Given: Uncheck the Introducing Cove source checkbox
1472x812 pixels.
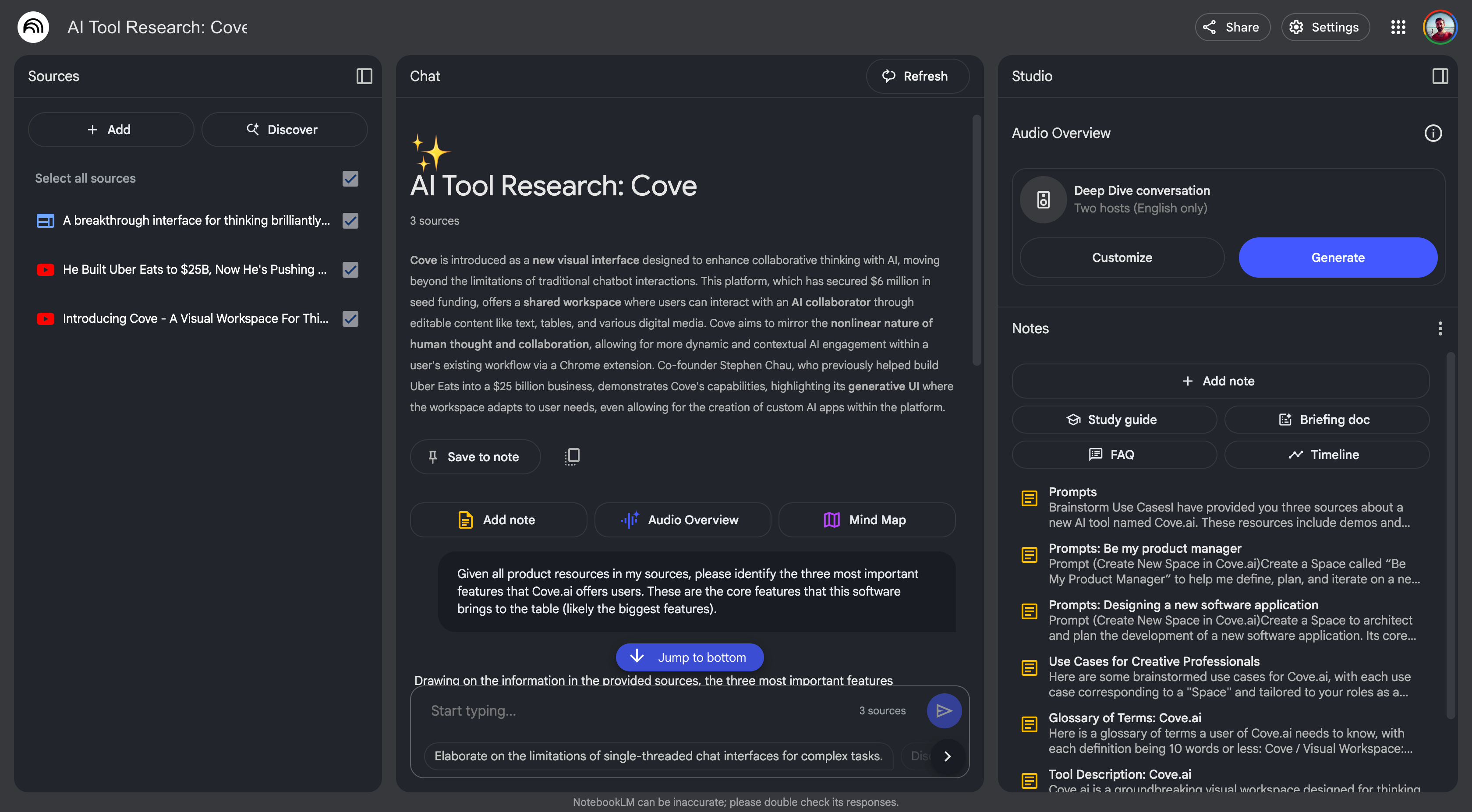Looking at the screenshot, I should pyautogui.click(x=350, y=319).
